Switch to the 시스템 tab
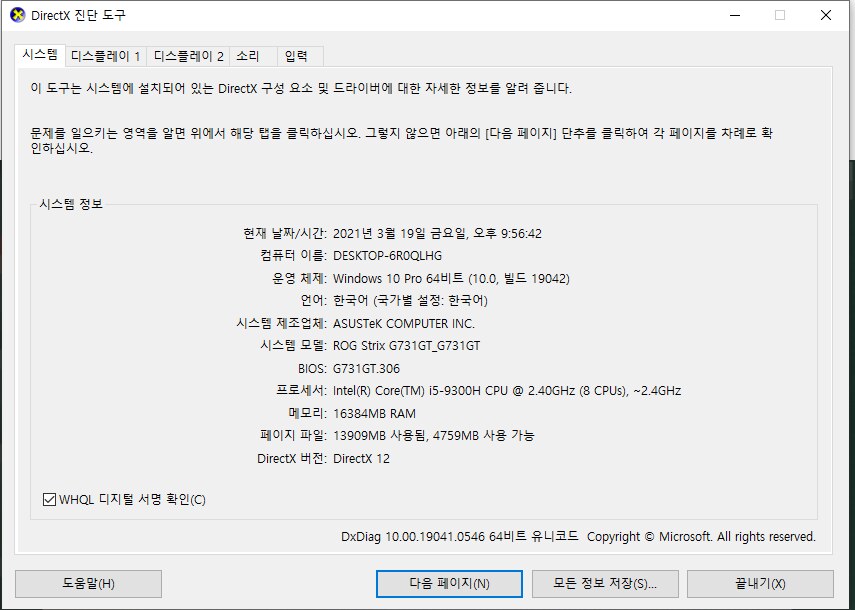This screenshot has width=855, height=610. coord(40,55)
